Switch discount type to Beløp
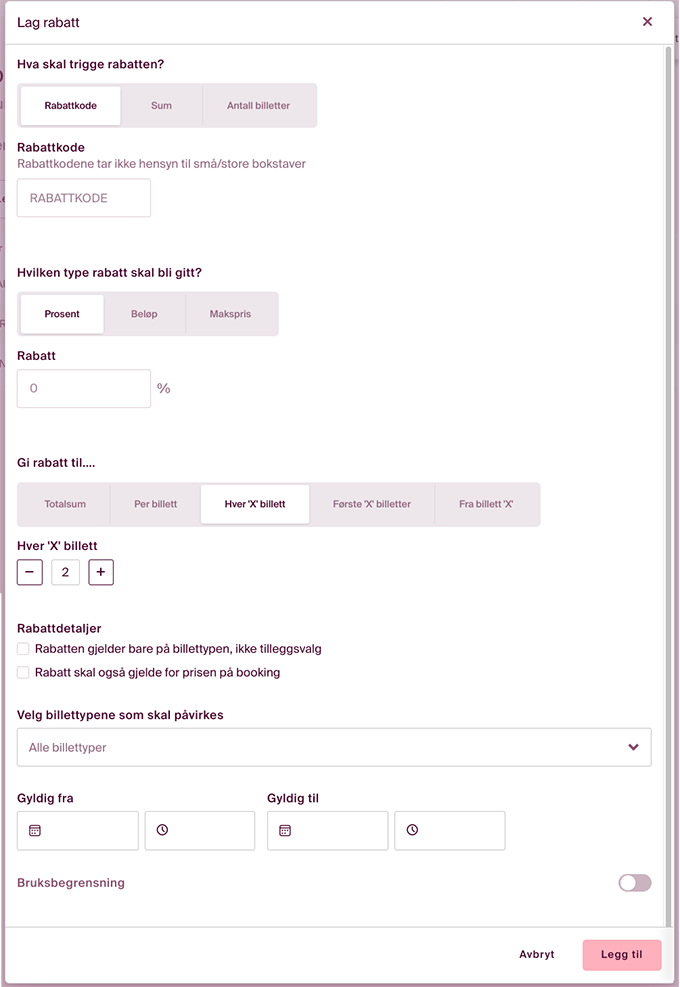Viewport: 680px width, 987px height. [144, 314]
